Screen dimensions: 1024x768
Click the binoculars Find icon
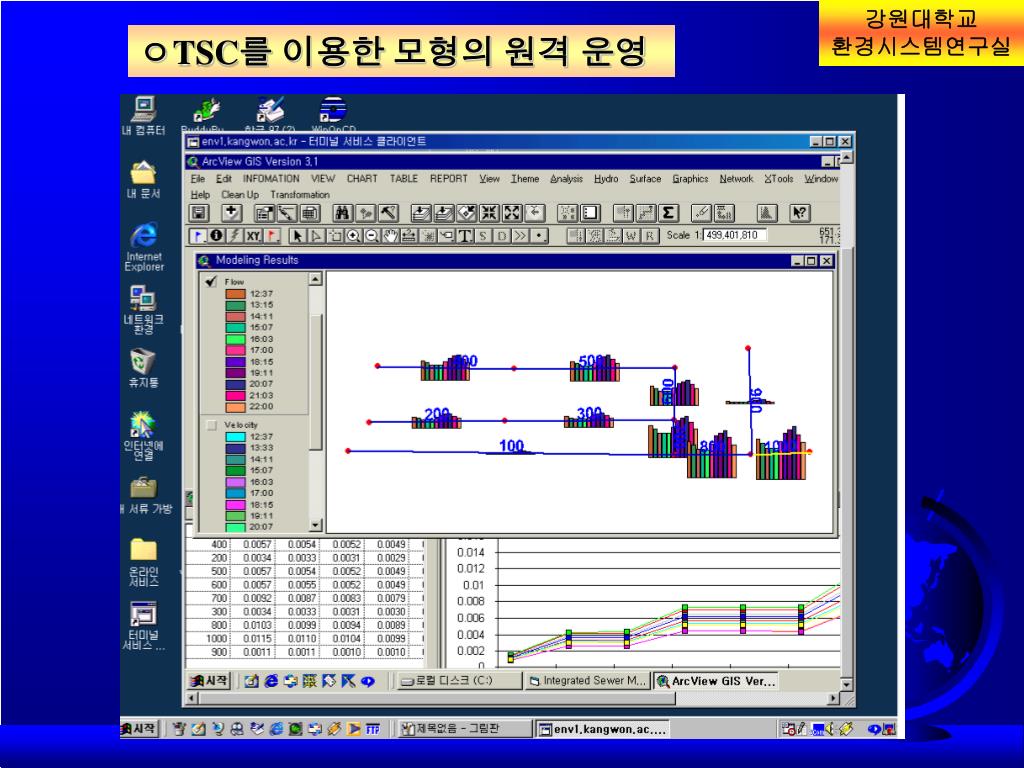342,213
